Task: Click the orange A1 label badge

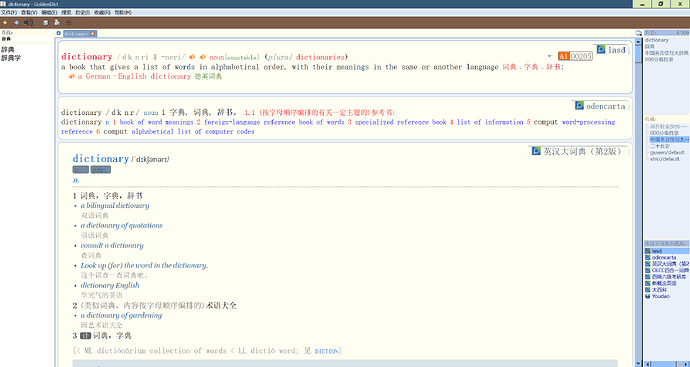Action: tap(564, 56)
